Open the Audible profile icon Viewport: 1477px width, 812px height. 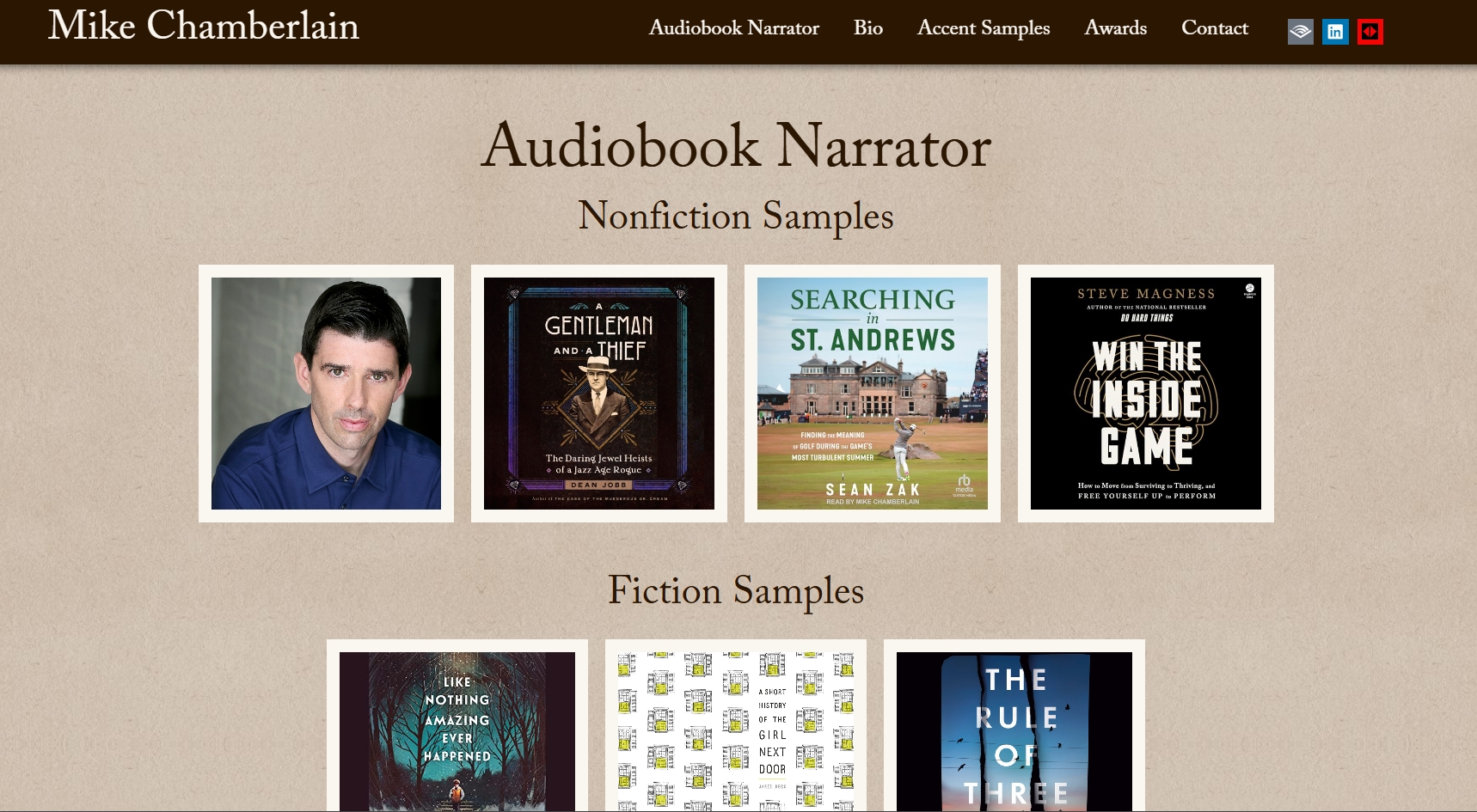(1300, 32)
